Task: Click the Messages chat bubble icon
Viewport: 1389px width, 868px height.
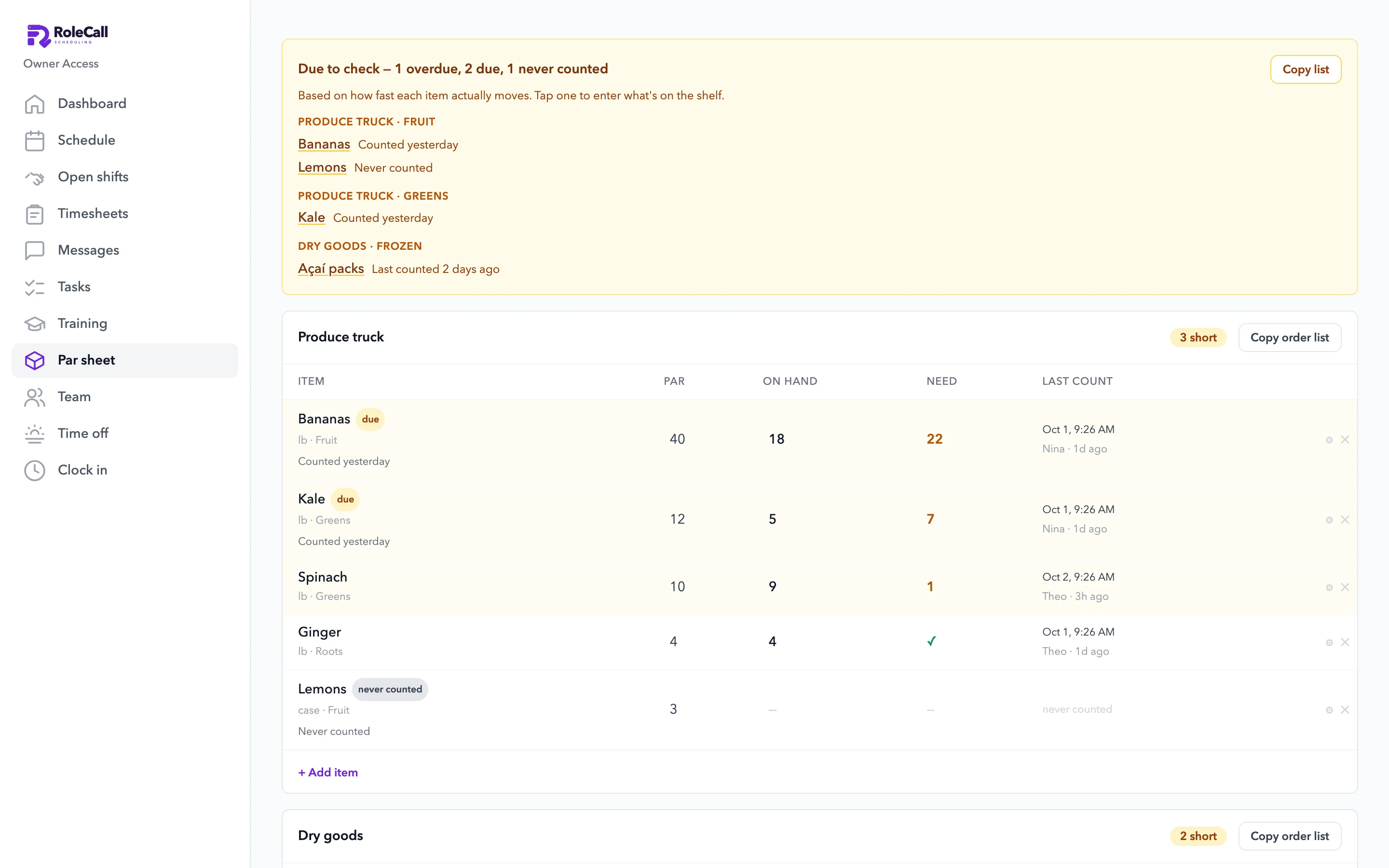Action: pyautogui.click(x=34, y=251)
